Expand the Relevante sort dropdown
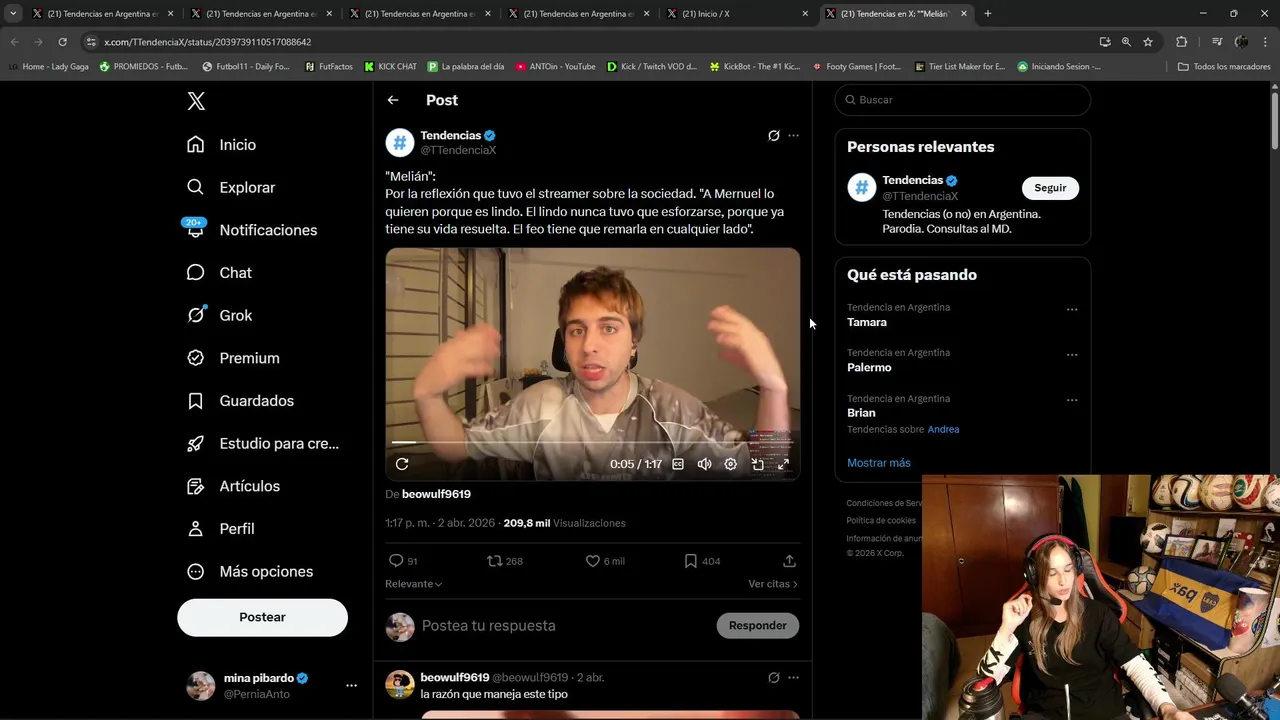This screenshot has height=720, width=1280. point(413,584)
